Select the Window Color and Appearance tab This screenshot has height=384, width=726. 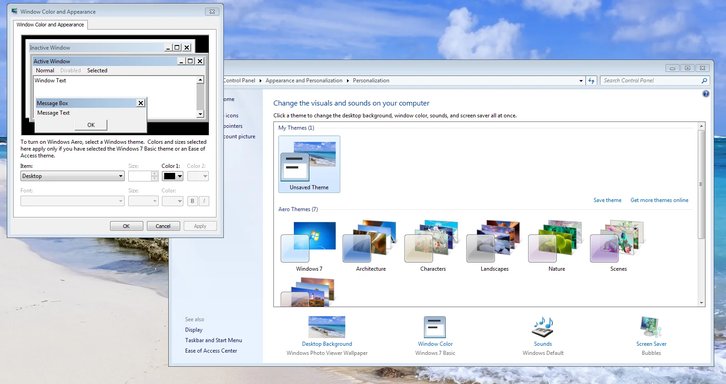click(50, 25)
